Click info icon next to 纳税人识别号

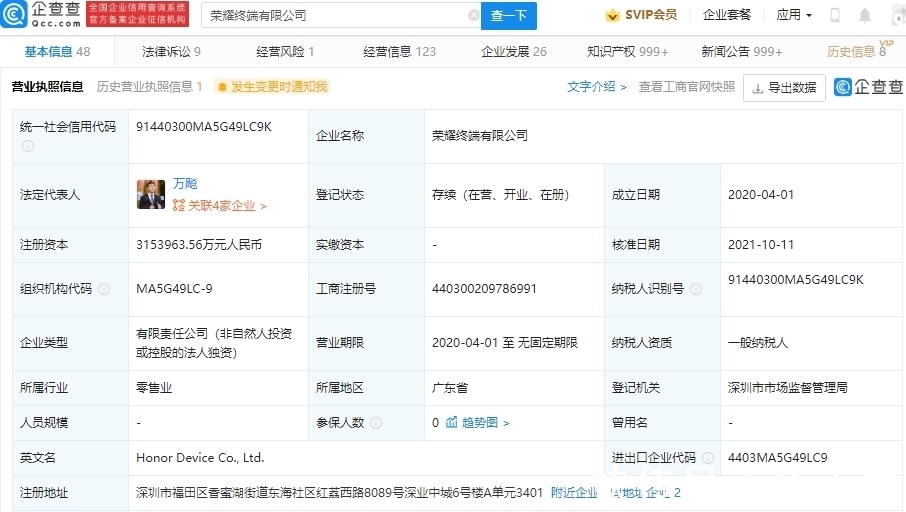click(x=696, y=289)
